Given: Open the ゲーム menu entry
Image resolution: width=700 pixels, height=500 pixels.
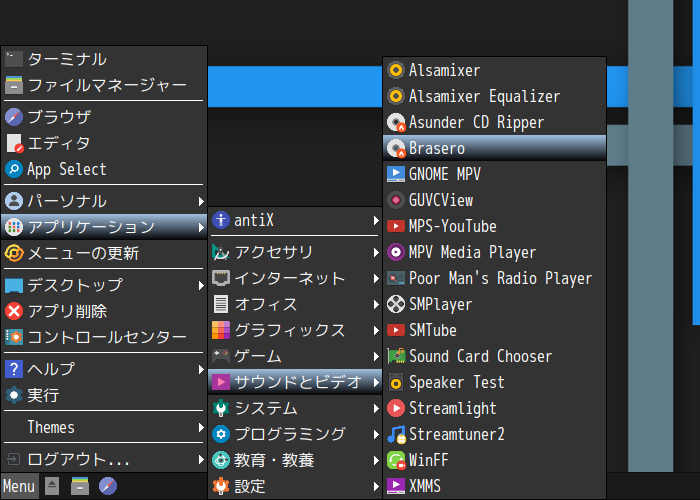Looking at the screenshot, I should (x=295, y=356).
